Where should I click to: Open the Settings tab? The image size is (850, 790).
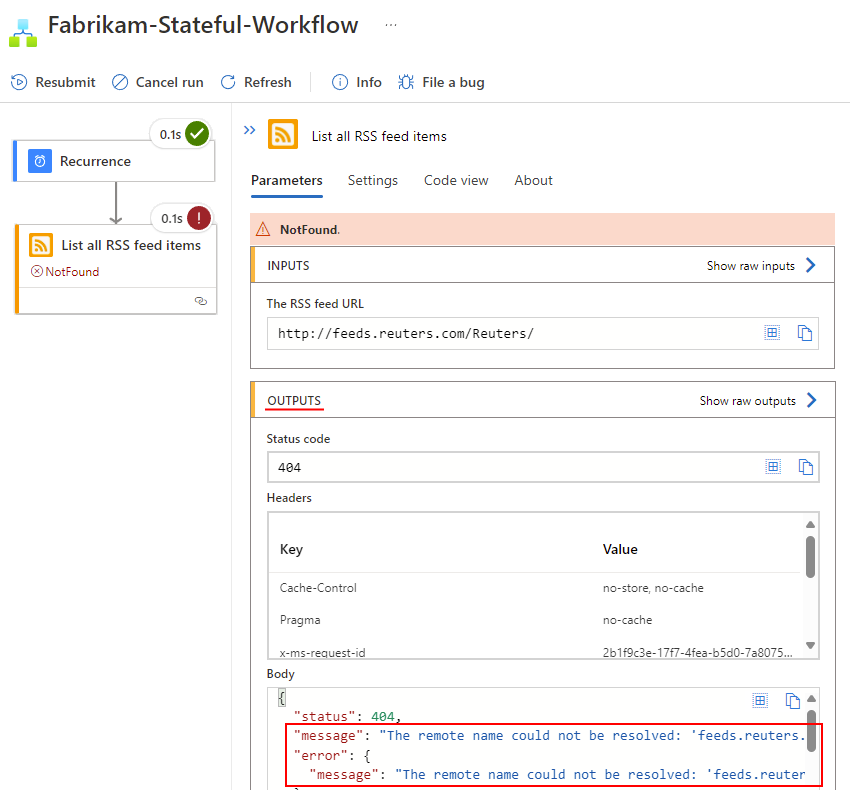coord(373,181)
